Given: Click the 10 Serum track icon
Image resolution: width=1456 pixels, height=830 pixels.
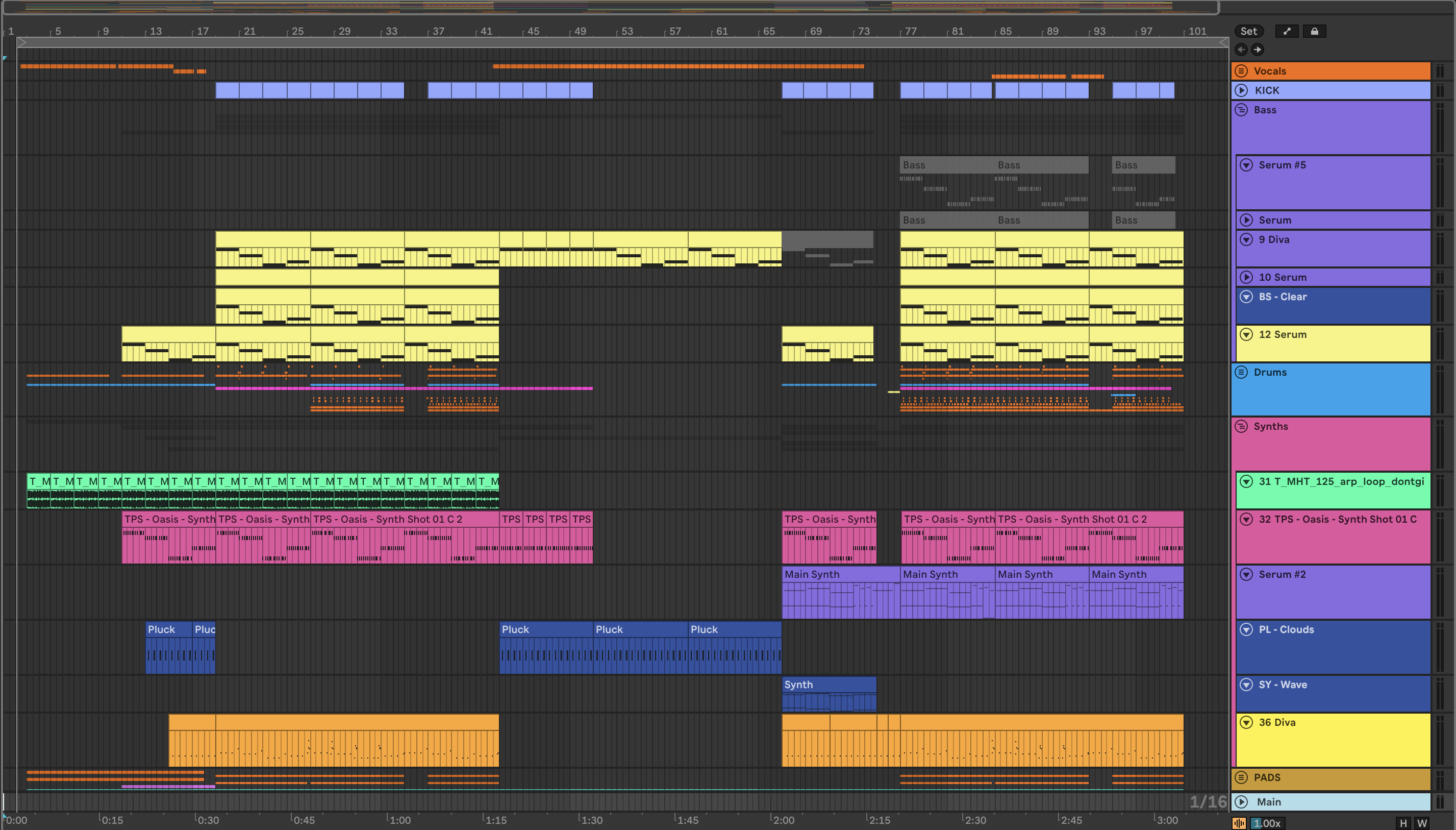Looking at the screenshot, I should (1246, 277).
